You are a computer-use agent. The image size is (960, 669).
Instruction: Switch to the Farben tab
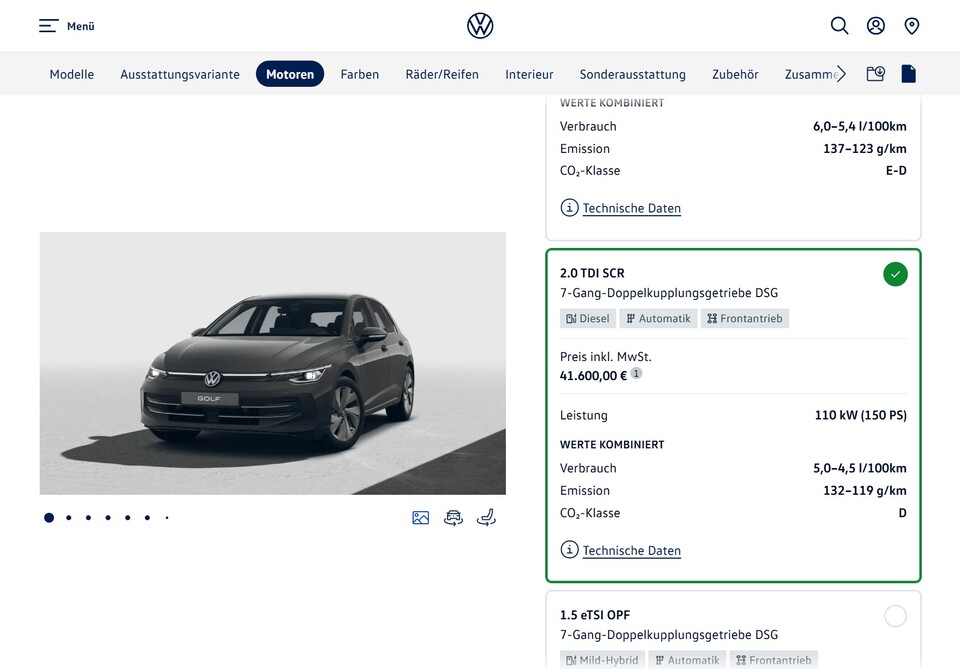[360, 74]
